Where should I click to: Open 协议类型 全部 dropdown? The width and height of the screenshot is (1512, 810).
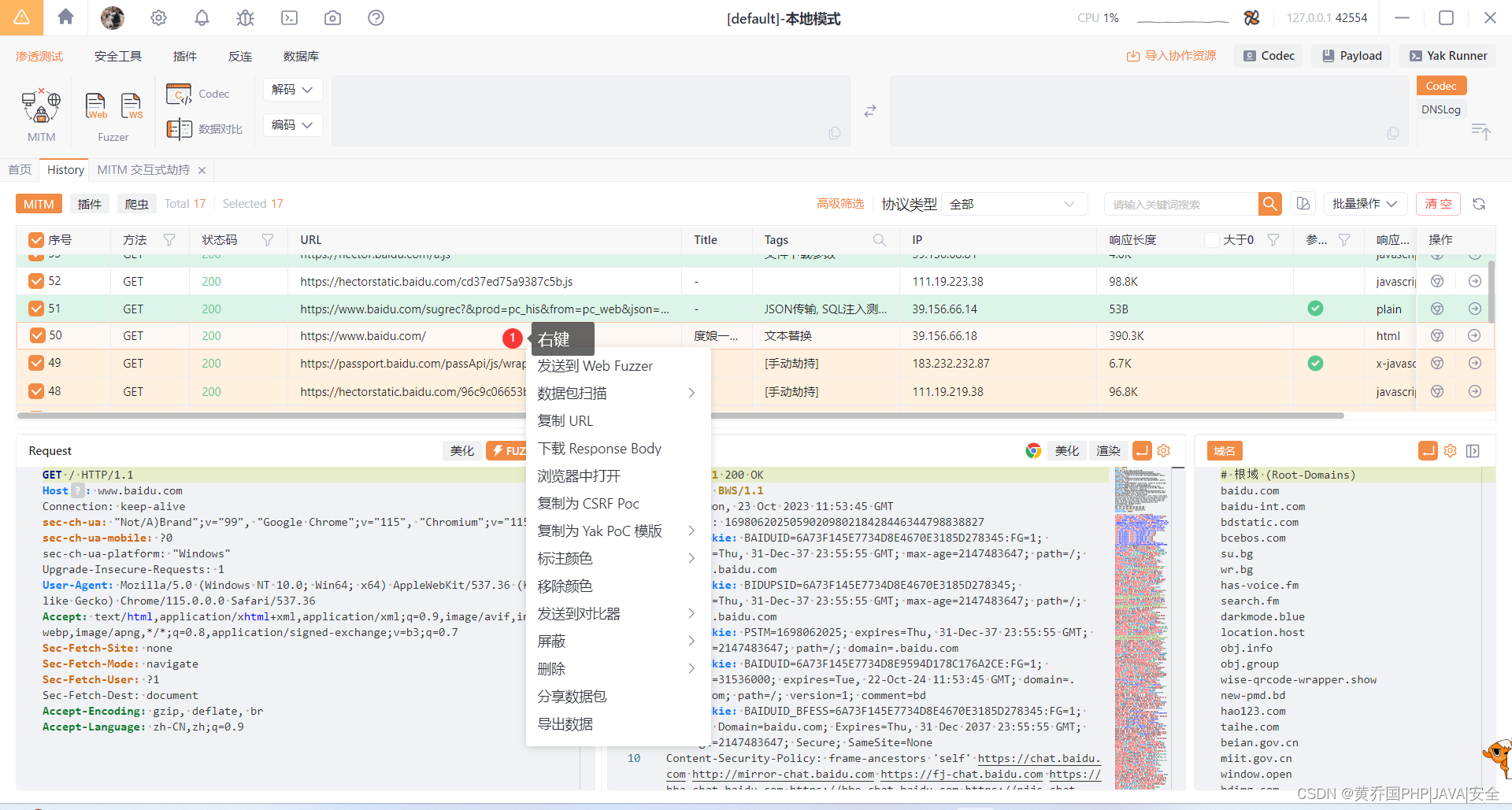click(x=1014, y=204)
